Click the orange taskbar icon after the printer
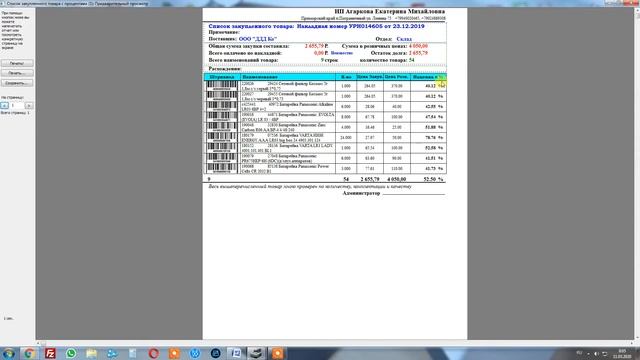 pos(278,353)
